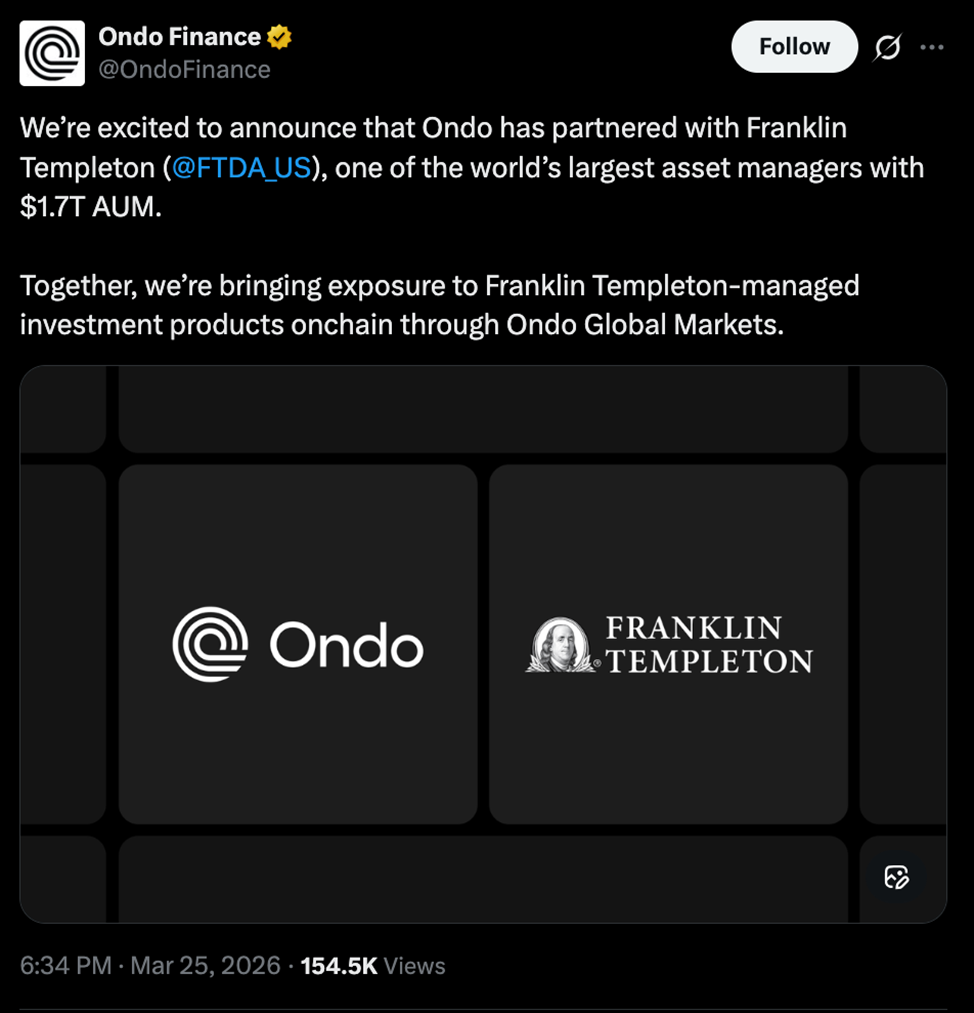Open the Ondo Finance profile avatar
This screenshot has height=1013, width=974.
52,53
